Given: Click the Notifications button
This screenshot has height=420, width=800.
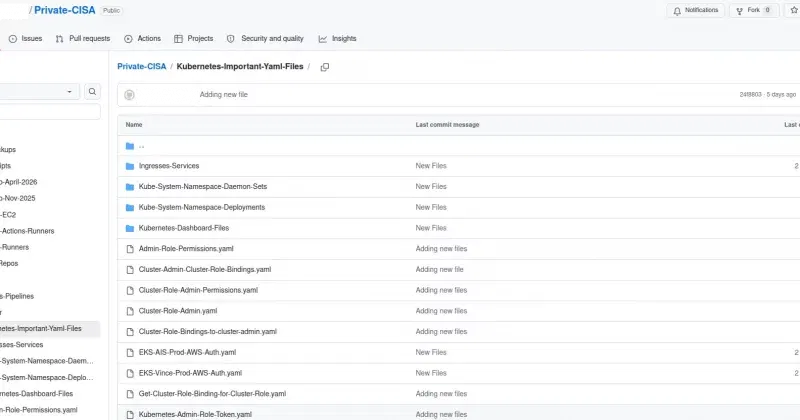Looking at the screenshot, I should (695, 10).
